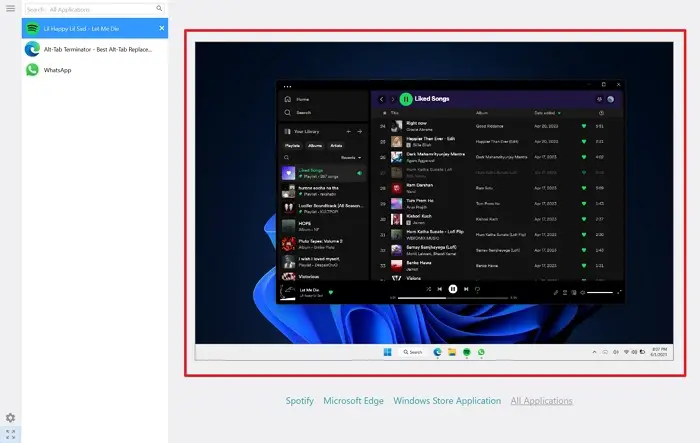
Task: Open Alt-Tab Terminator settings gear
Action: pos(10,418)
